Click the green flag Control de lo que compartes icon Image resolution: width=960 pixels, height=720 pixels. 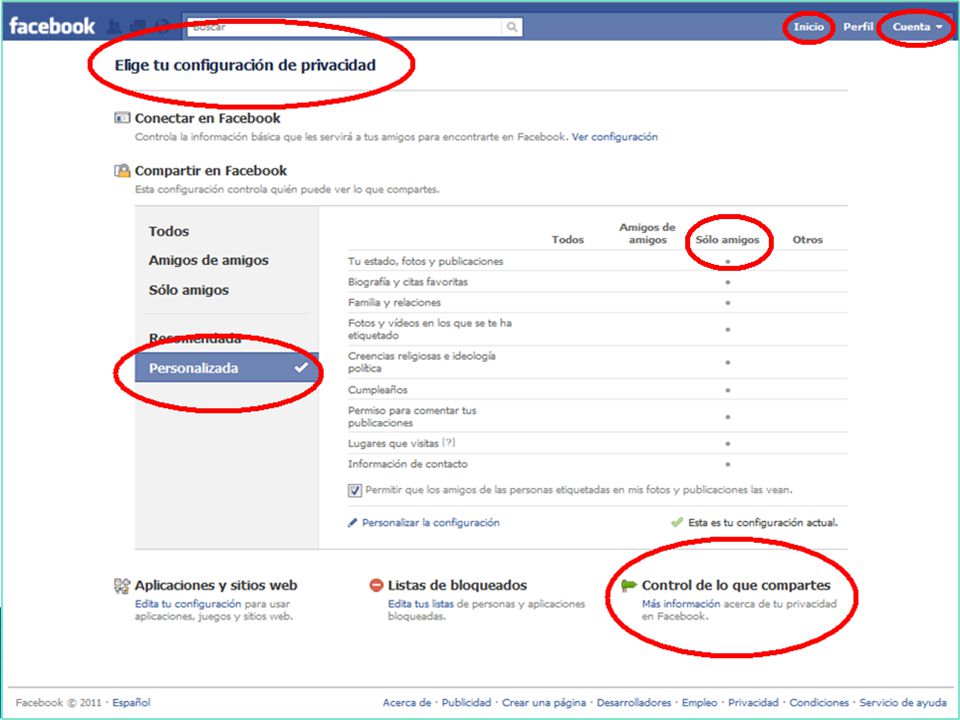click(629, 585)
